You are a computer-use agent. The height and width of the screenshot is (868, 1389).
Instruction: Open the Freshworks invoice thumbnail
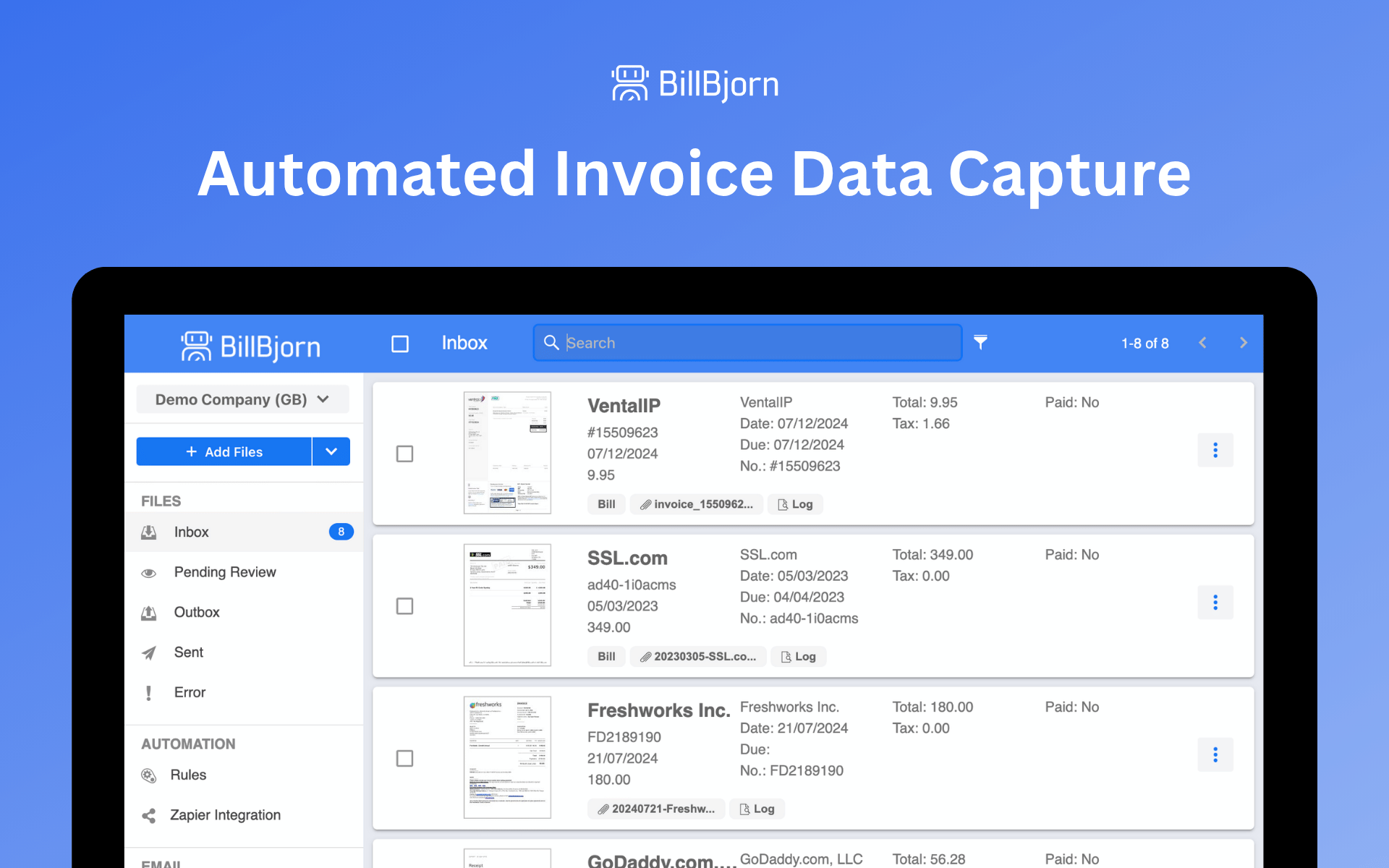(x=507, y=757)
